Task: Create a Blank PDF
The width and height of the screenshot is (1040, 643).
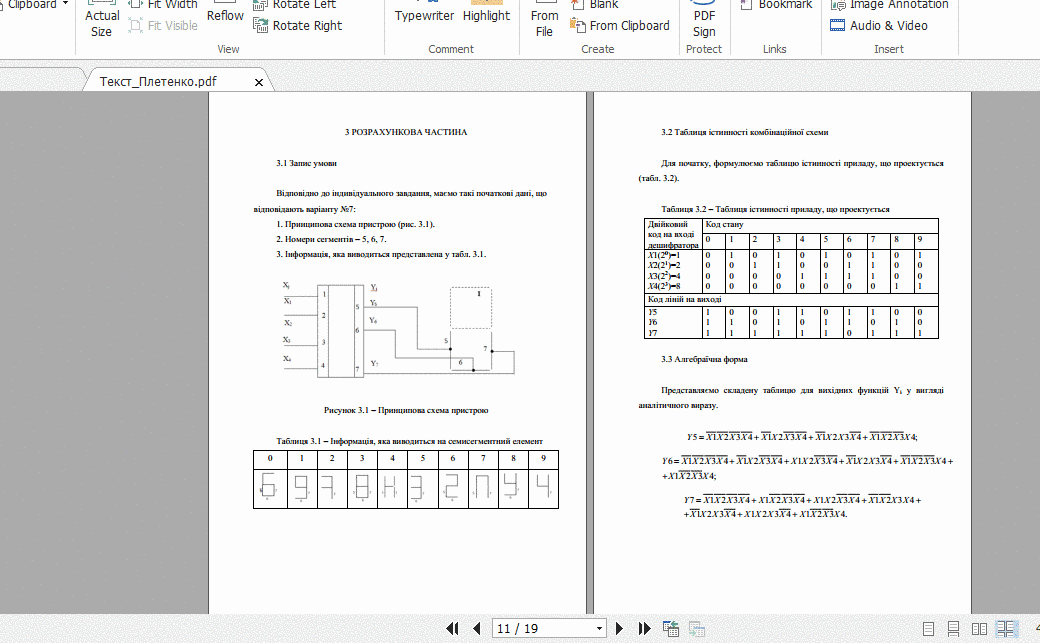Action: (596, 5)
